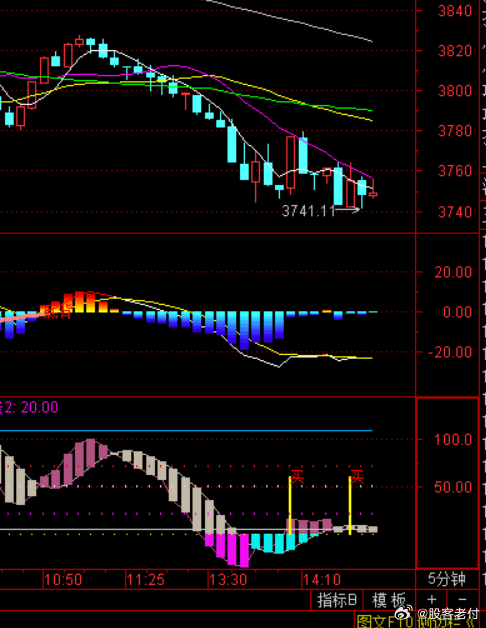486x628 pixels.
Task: Click the 13:30 time axis label
Action: (x=228, y=580)
